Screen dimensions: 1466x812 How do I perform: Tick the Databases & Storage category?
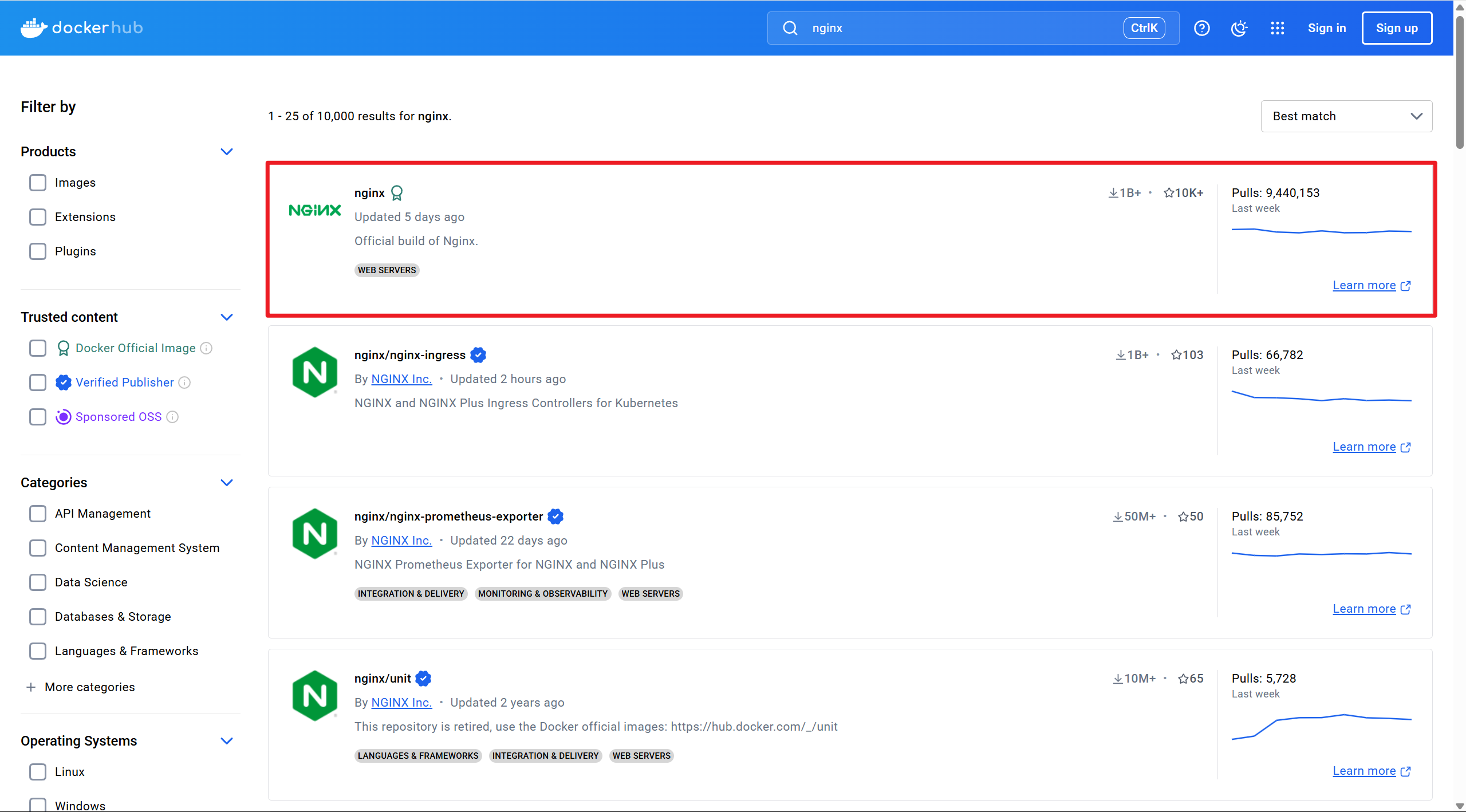[38, 617]
